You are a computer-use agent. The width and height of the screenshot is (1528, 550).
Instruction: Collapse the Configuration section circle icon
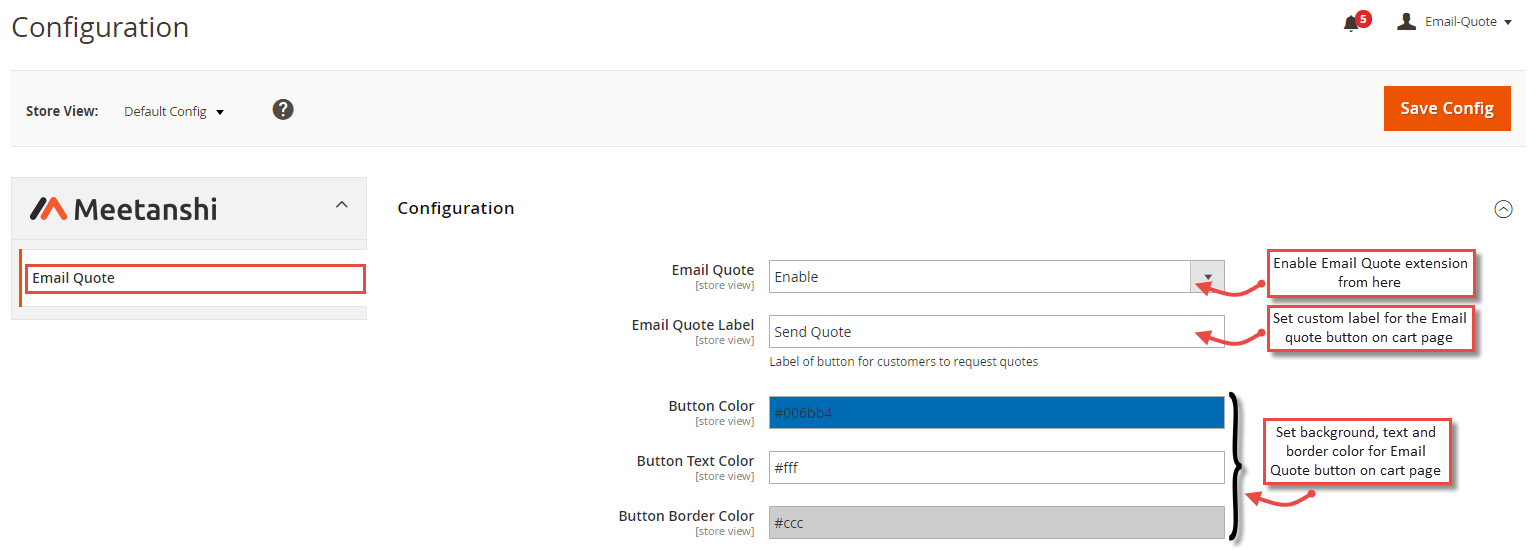click(x=1502, y=209)
